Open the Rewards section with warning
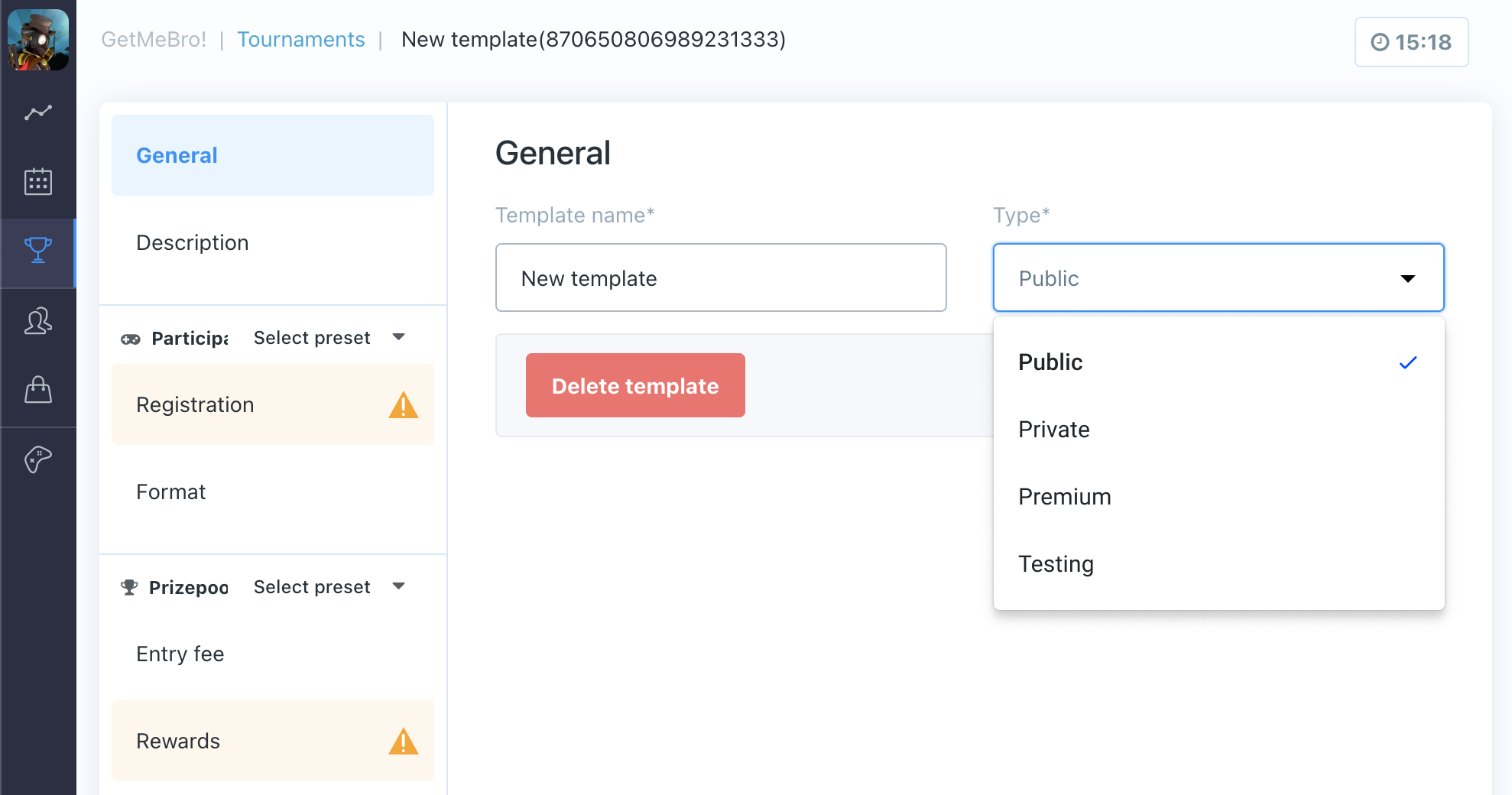 click(x=177, y=741)
